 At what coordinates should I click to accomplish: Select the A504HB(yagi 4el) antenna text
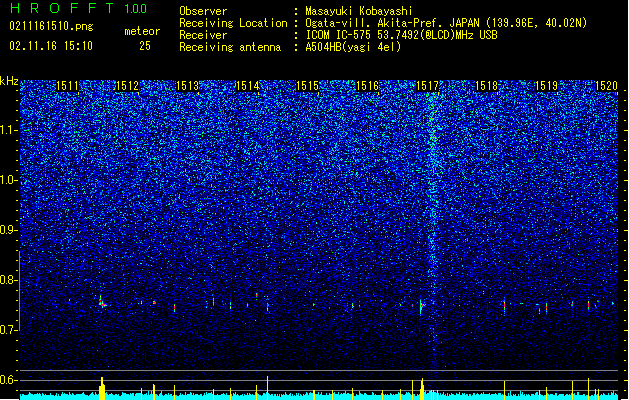(353, 47)
